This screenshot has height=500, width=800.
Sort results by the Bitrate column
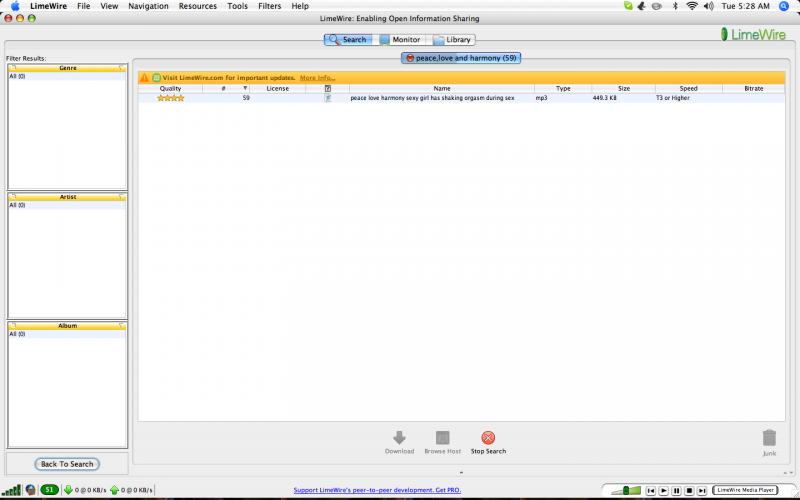point(754,88)
